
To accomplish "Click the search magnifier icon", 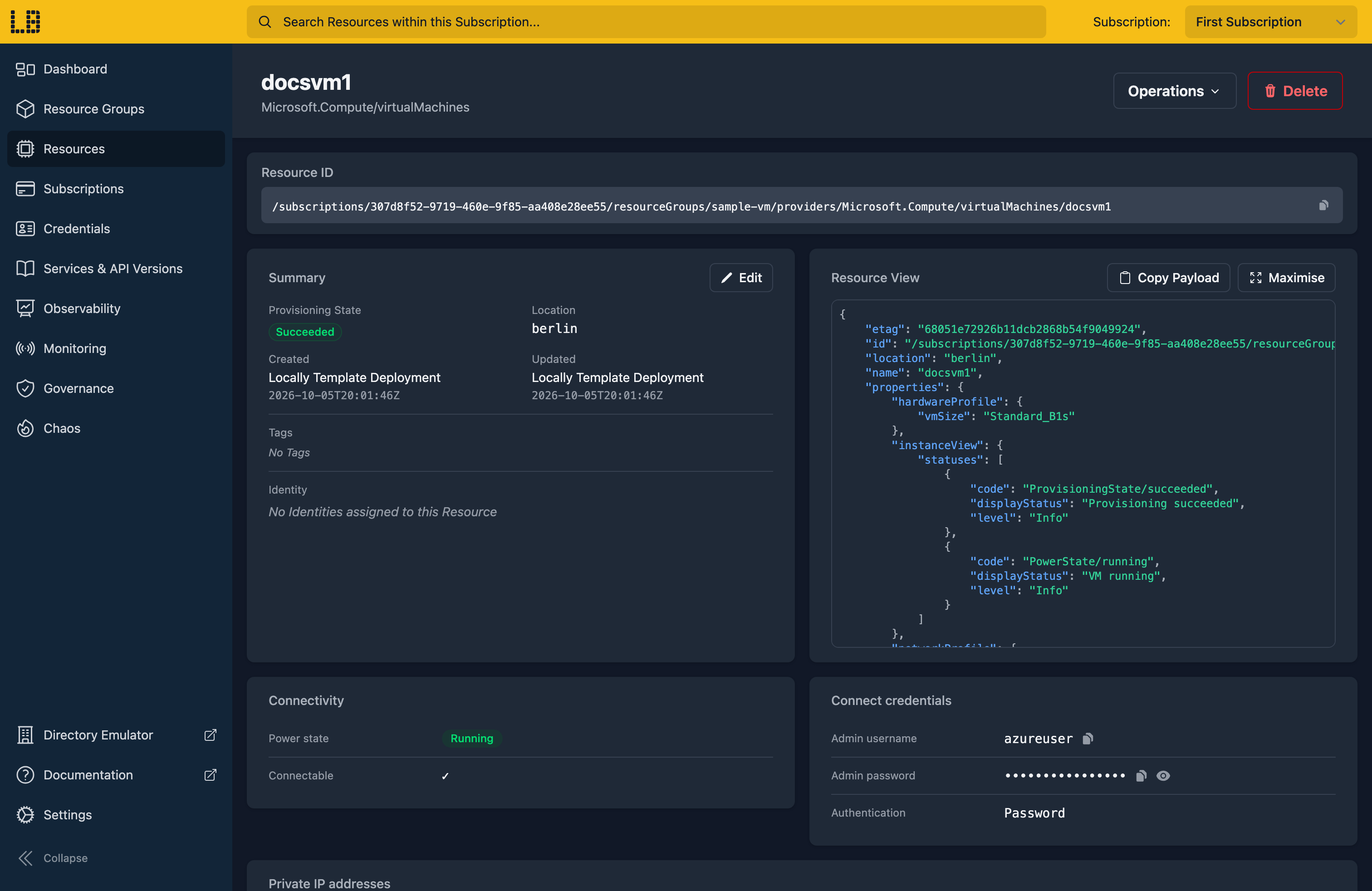I will (x=265, y=22).
